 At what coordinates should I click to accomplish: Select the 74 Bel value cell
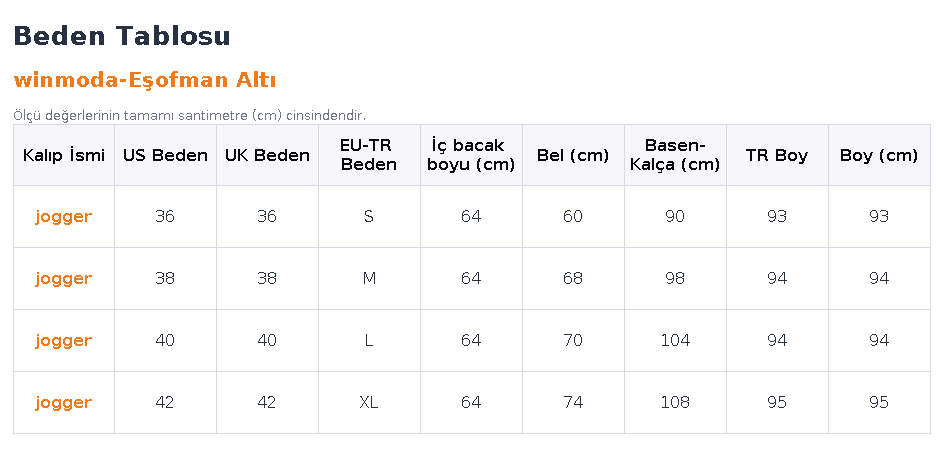pos(573,402)
